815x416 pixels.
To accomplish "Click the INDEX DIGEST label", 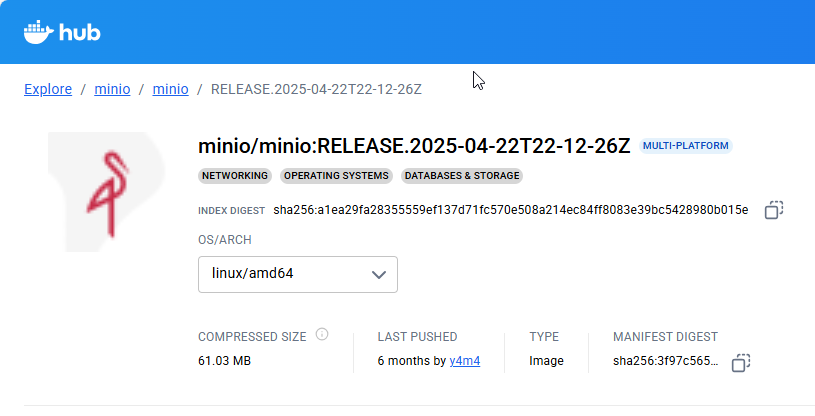I will (x=231, y=211).
